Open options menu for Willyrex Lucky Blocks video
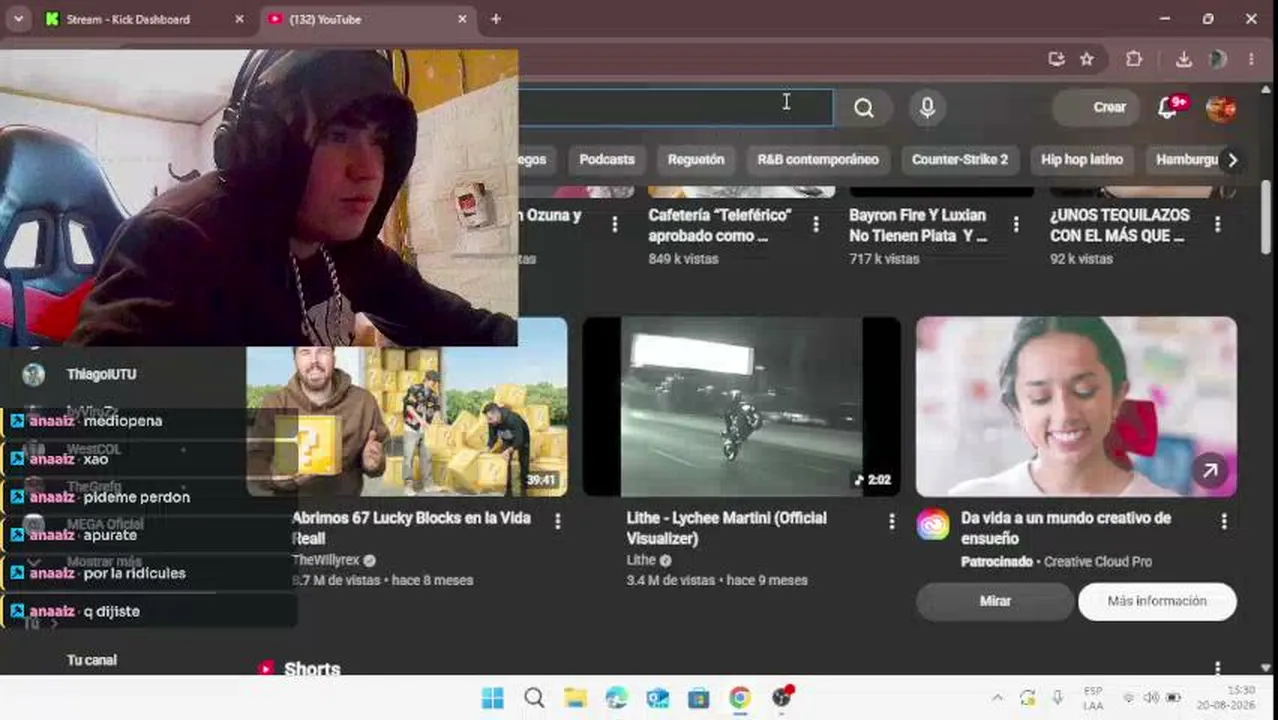 pyautogui.click(x=557, y=521)
